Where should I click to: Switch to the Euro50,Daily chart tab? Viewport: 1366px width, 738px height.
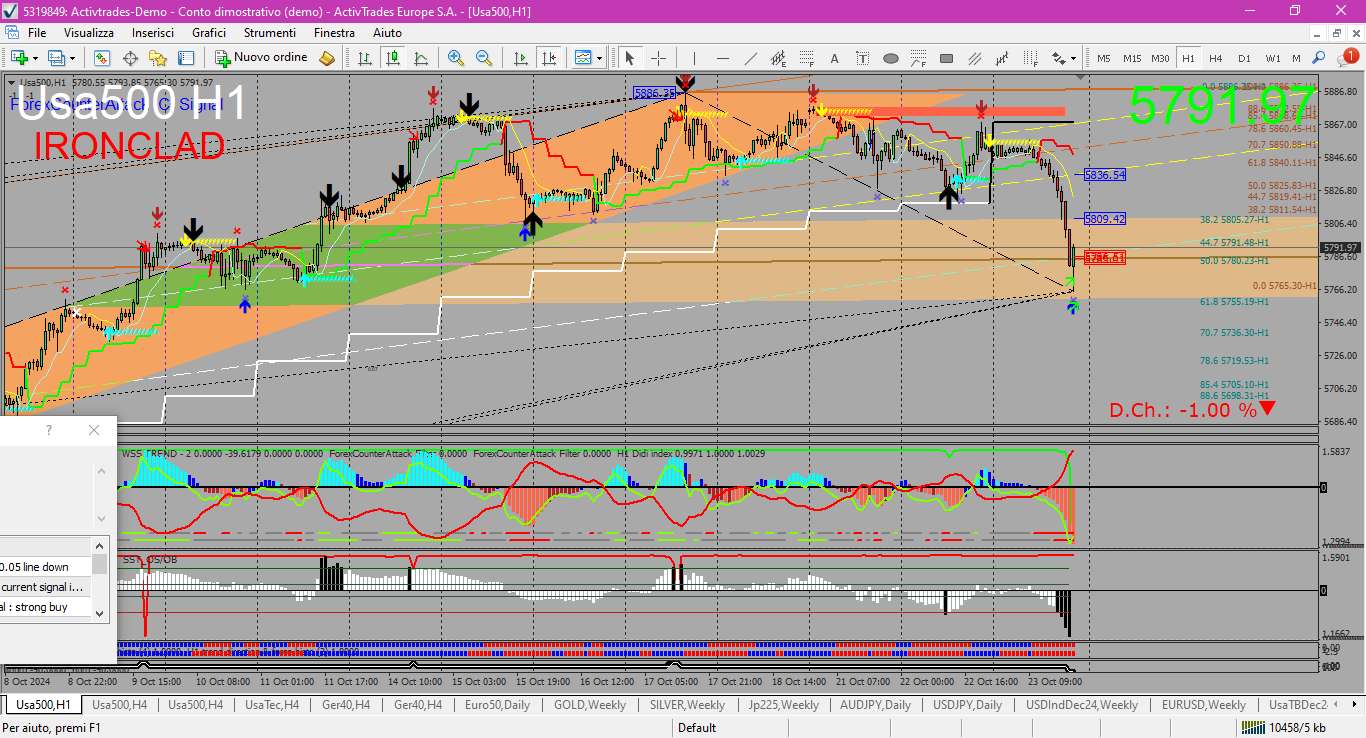[x=497, y=705]
